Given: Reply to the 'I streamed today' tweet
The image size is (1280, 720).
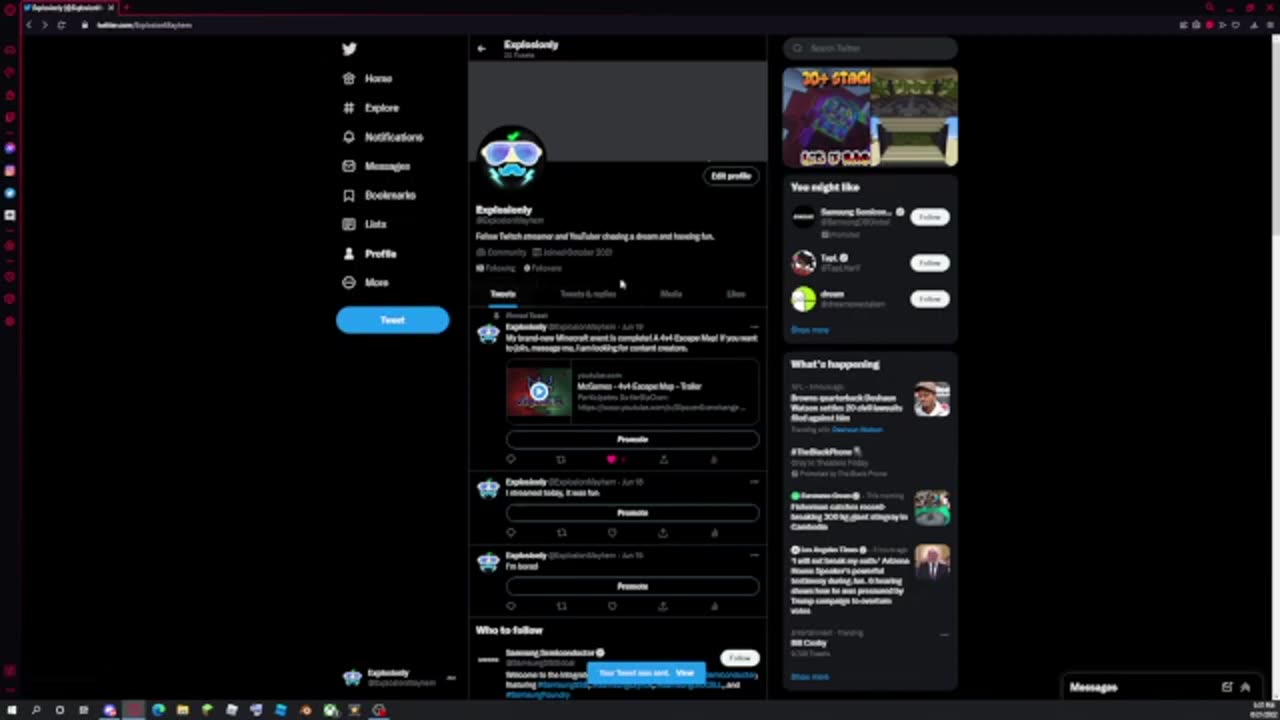Looking at the screenshot, I should click(511, 533).
